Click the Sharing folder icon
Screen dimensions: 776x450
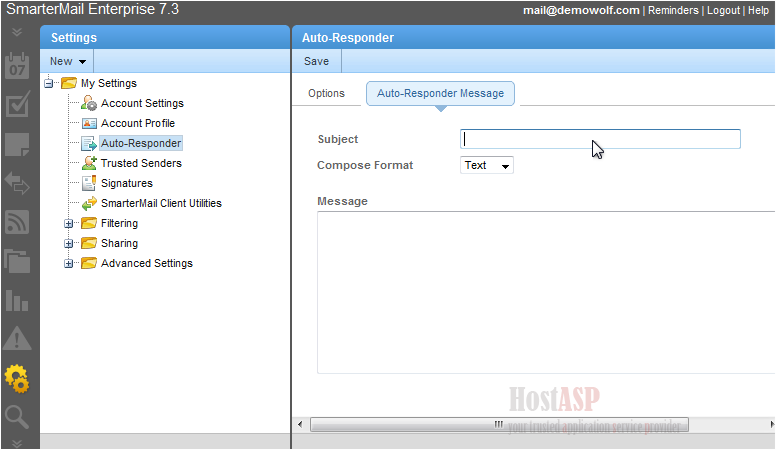pos(89,243)
